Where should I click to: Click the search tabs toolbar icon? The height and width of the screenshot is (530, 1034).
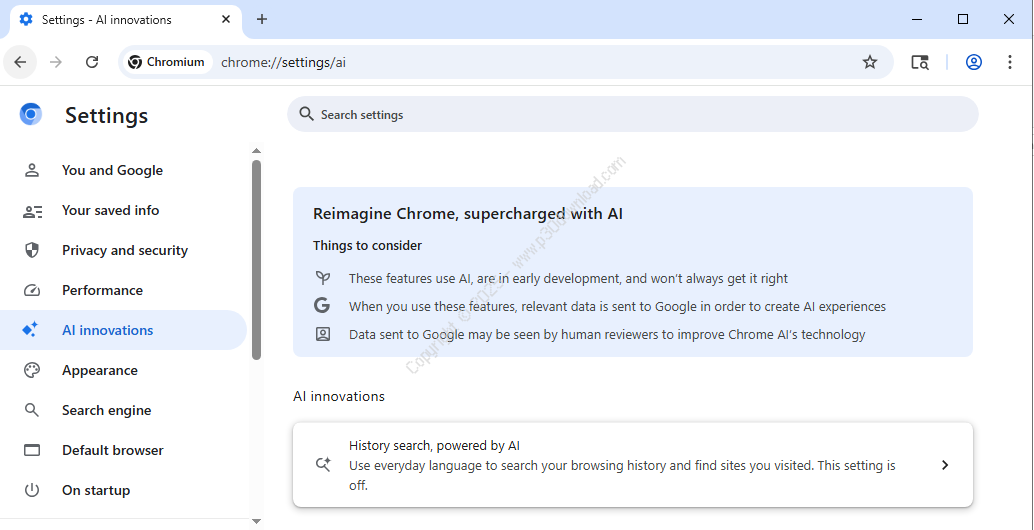pyautogui.click(x=919, y=62)
